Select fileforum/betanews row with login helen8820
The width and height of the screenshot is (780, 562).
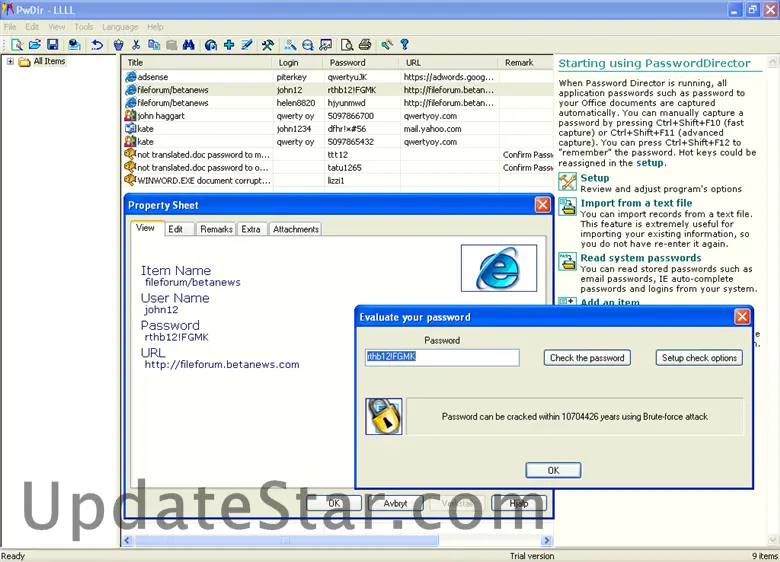coord(338,103)
